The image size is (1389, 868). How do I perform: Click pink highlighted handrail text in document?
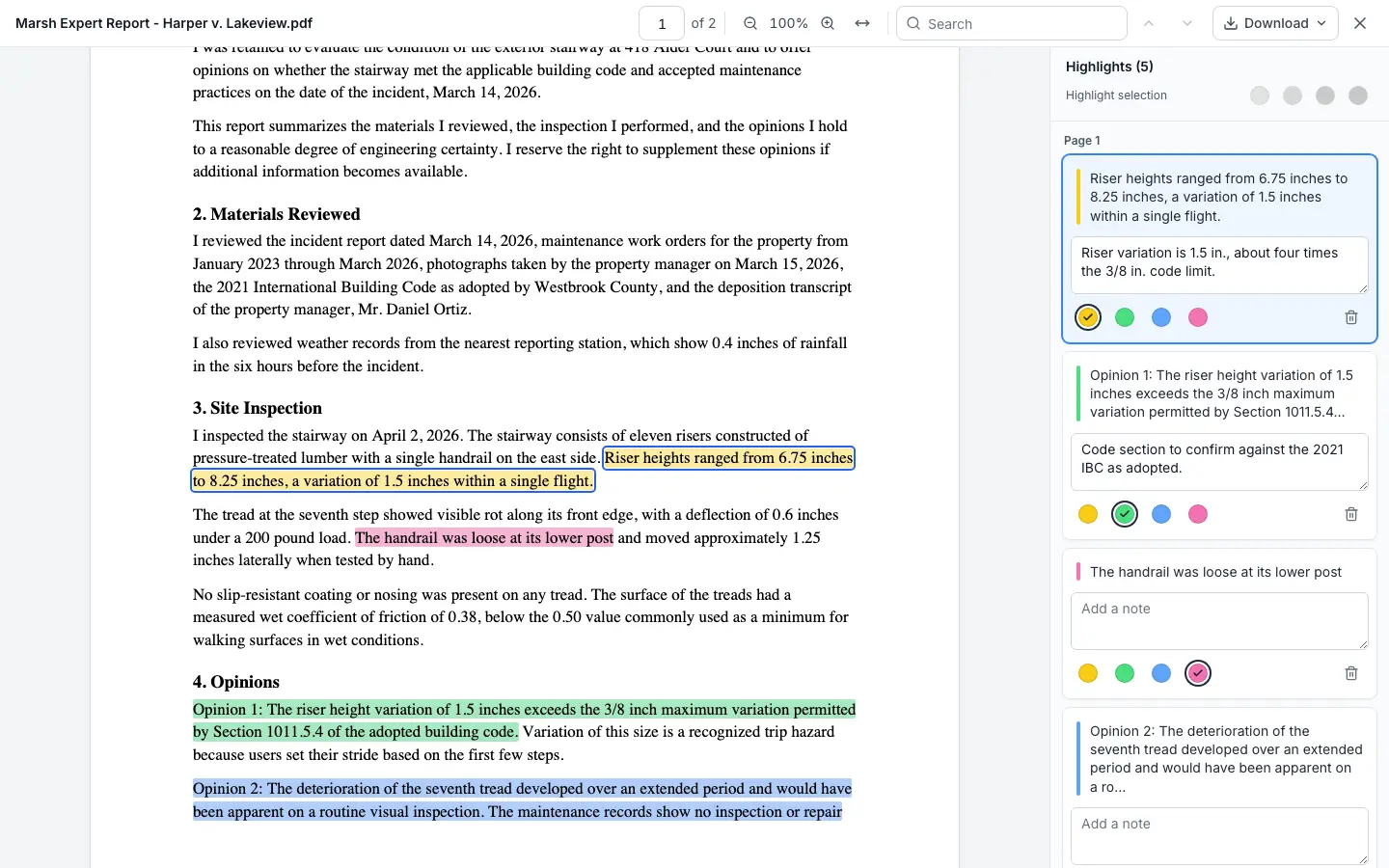tap(484, 538)
